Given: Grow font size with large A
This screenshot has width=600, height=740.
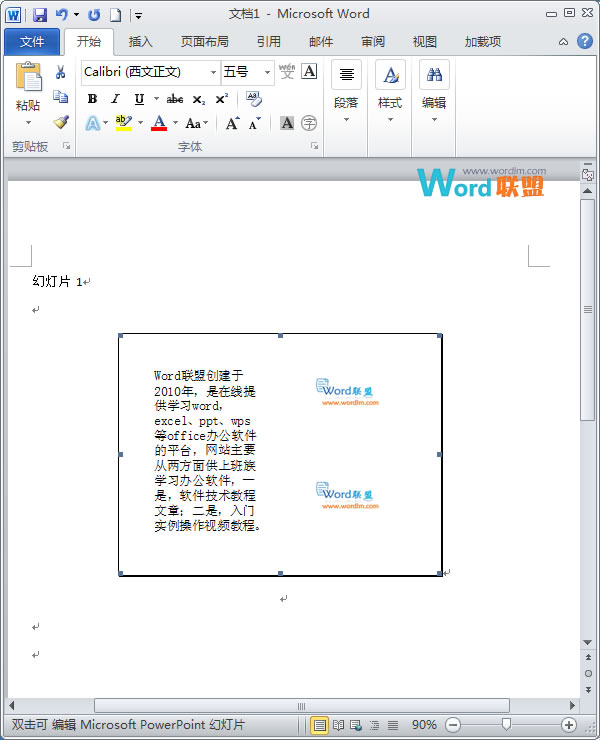Looking at the screenshot, I should coord(232,124).
